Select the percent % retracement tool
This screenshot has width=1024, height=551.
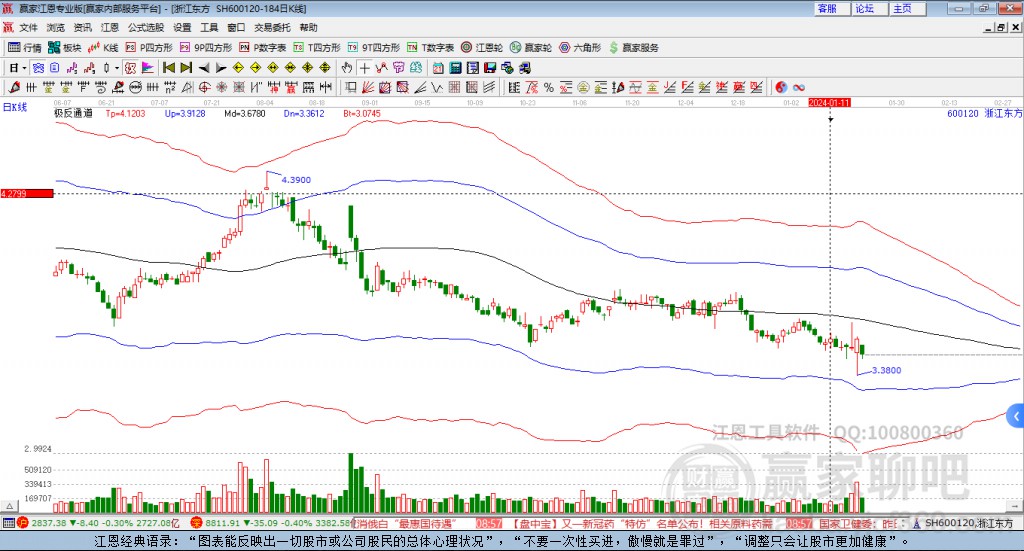pyautogui.click(x=549, y=87)
